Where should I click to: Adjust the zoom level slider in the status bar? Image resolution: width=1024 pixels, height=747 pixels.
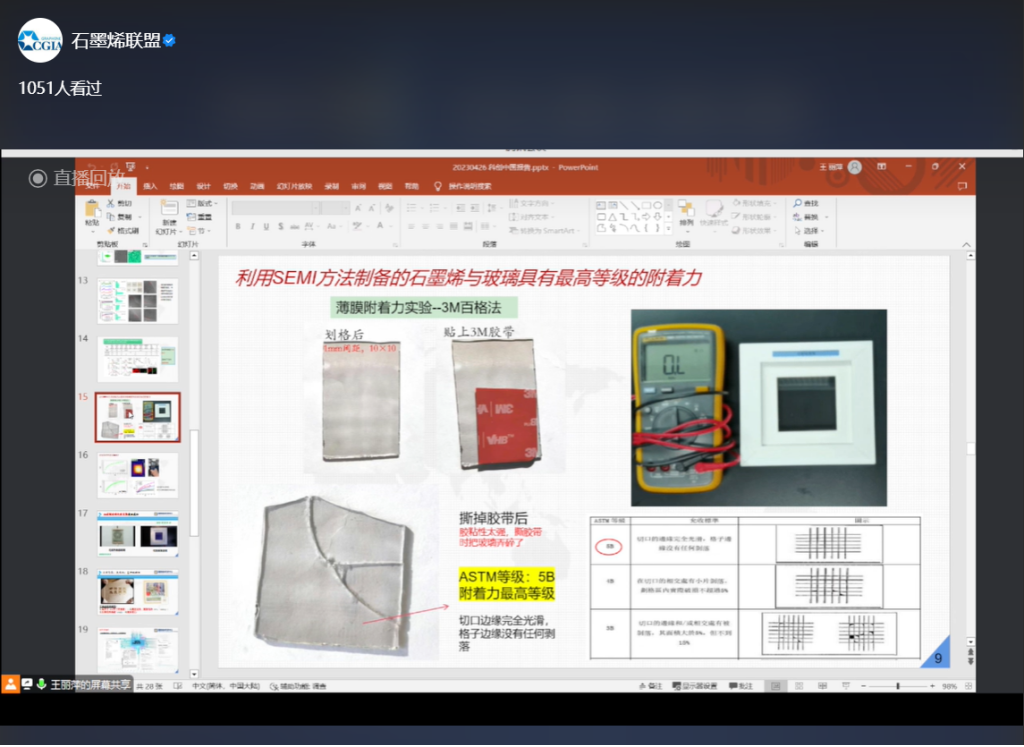898,686
